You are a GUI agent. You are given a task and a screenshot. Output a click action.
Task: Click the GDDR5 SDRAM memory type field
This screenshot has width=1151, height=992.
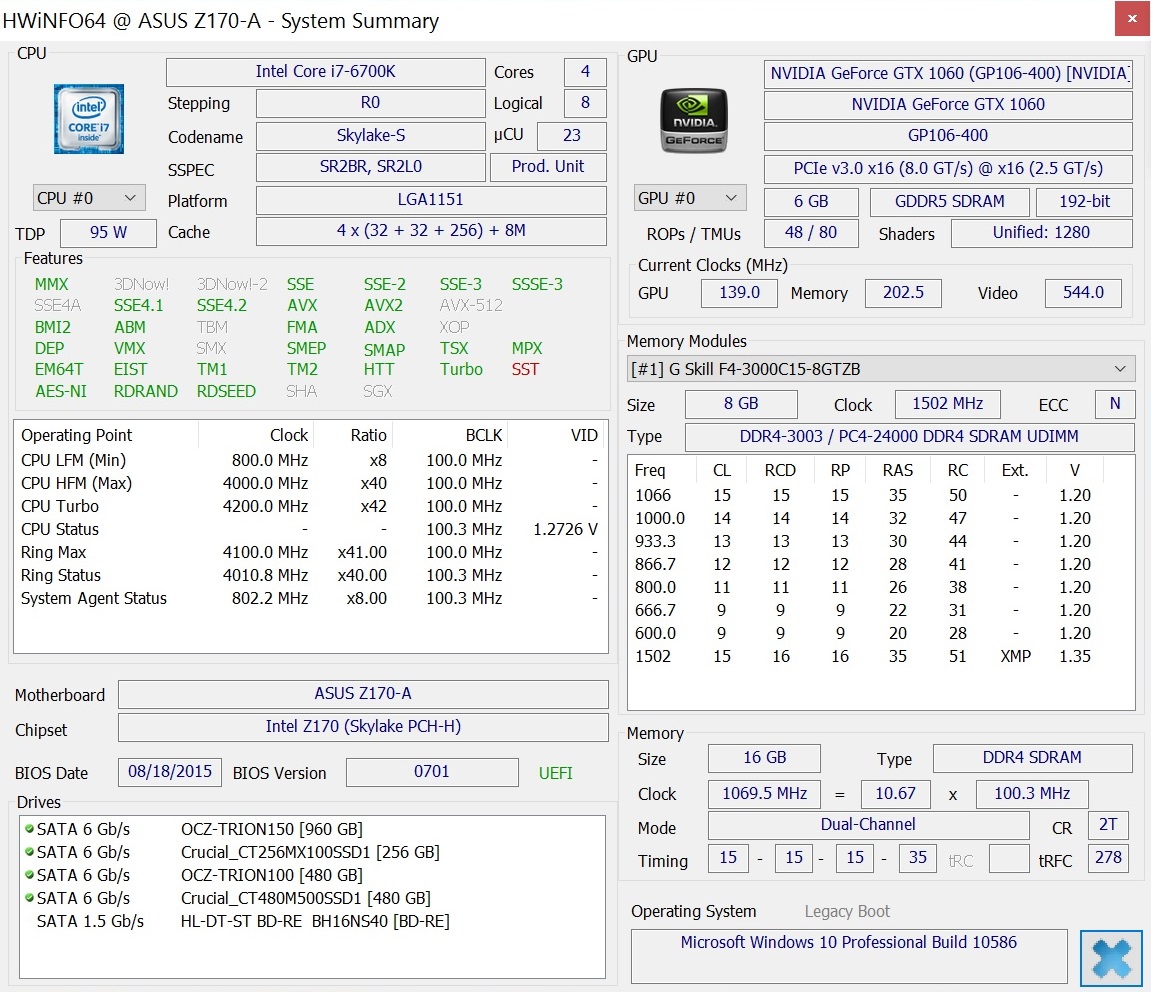point(949,201)
